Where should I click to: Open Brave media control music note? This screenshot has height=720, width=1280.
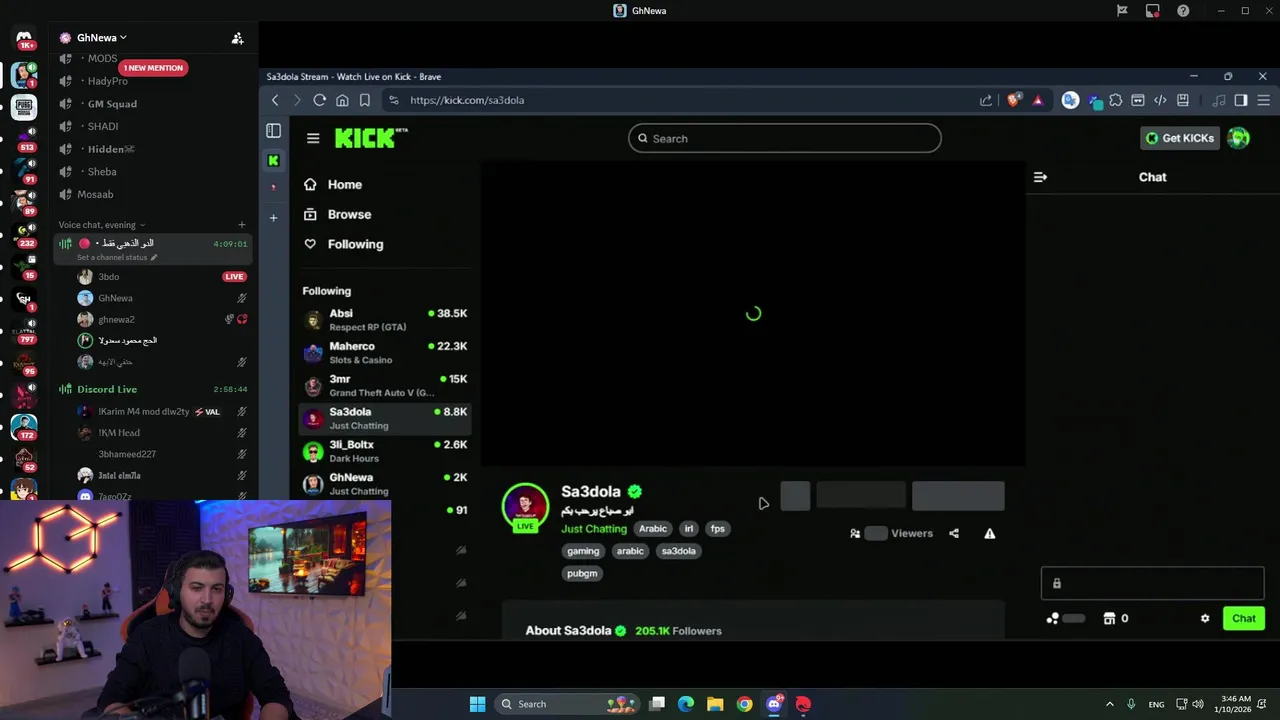tap(1218, 100)
